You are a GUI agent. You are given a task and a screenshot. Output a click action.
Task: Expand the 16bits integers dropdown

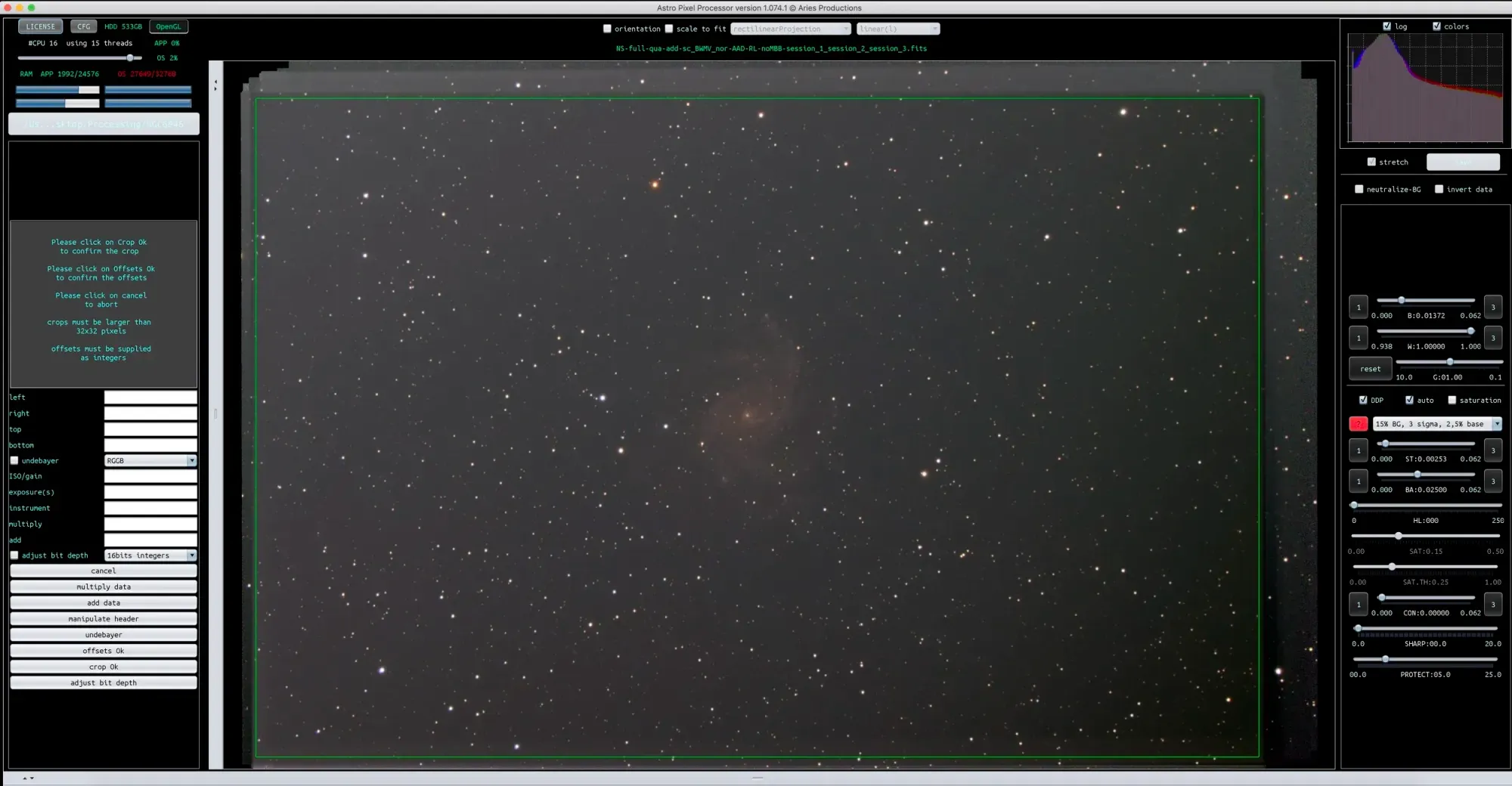pos(150,555)
